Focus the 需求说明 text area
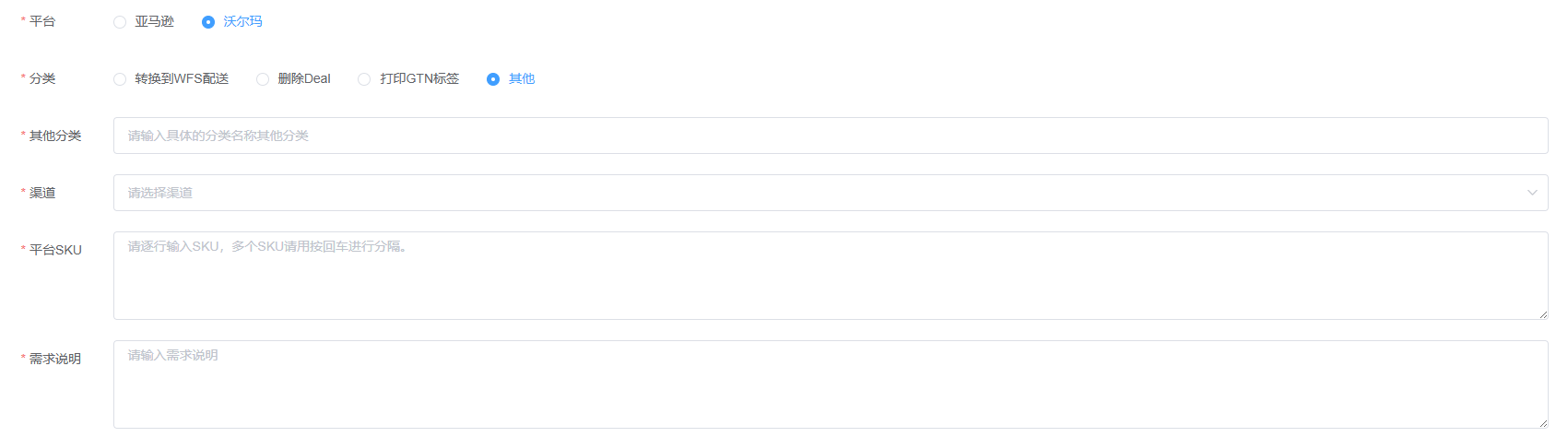1568x437 pixels. click(830, 384)
